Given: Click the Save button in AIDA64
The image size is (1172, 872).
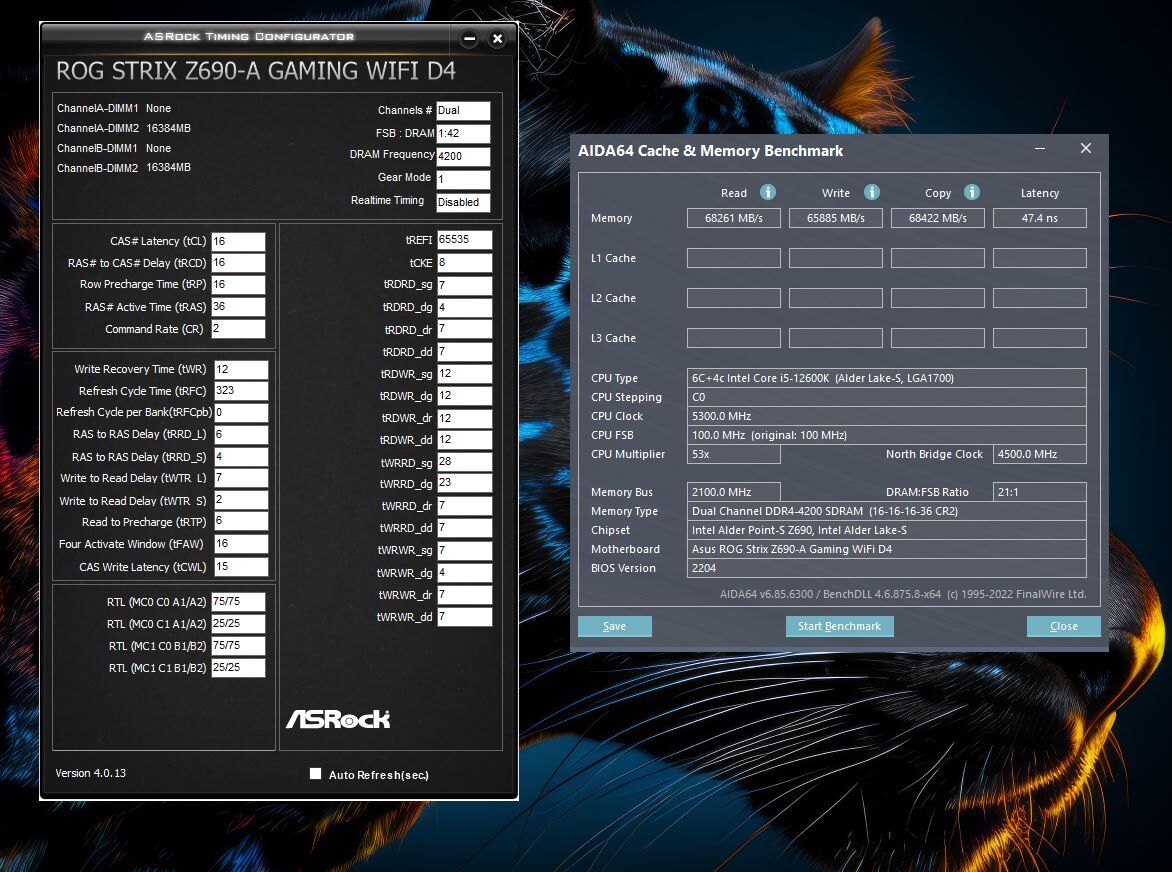Looking at the screenshot, I should (614, 626).
